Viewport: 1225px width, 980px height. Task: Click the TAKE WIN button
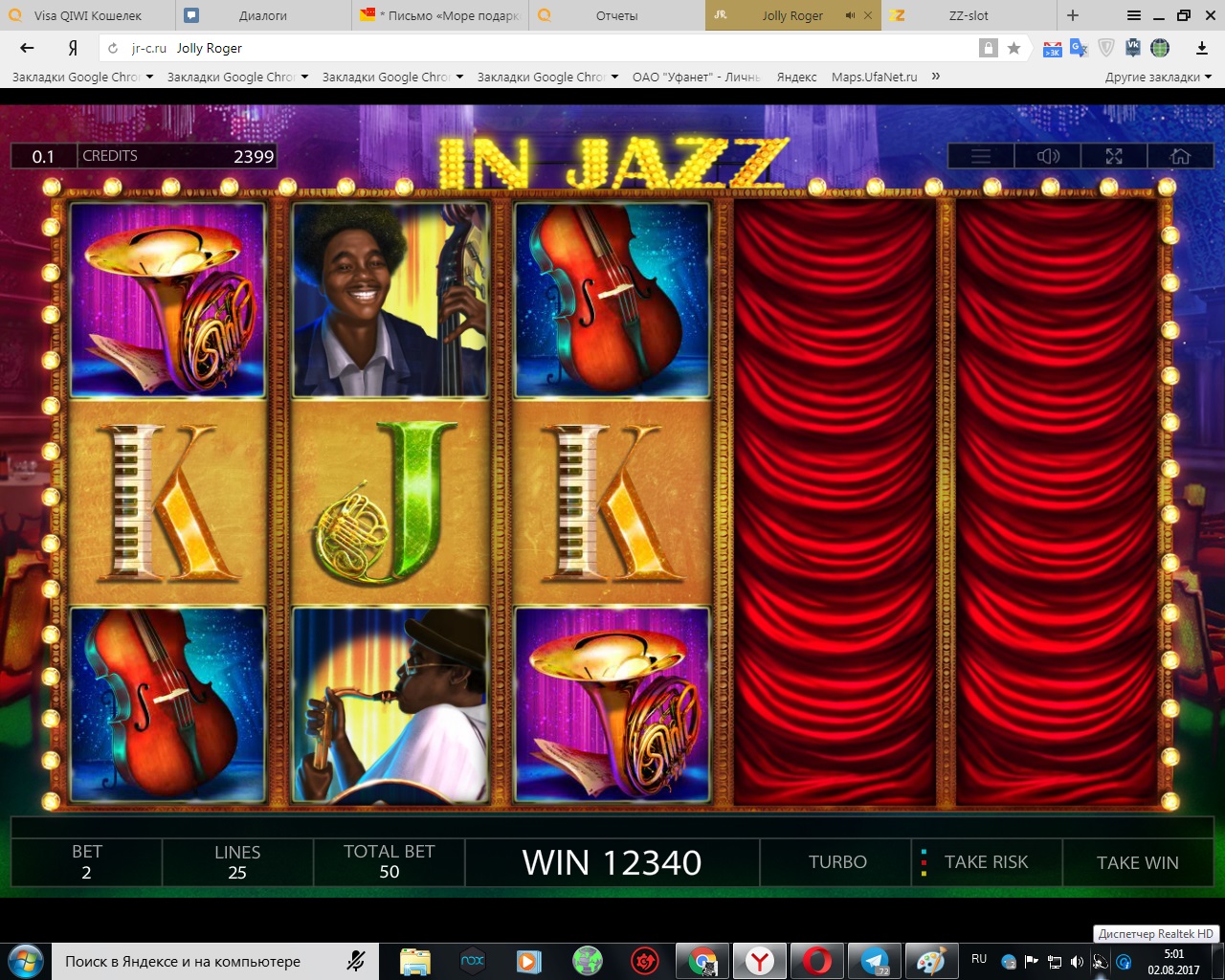pyautogui.click(x=1137, y=862)
